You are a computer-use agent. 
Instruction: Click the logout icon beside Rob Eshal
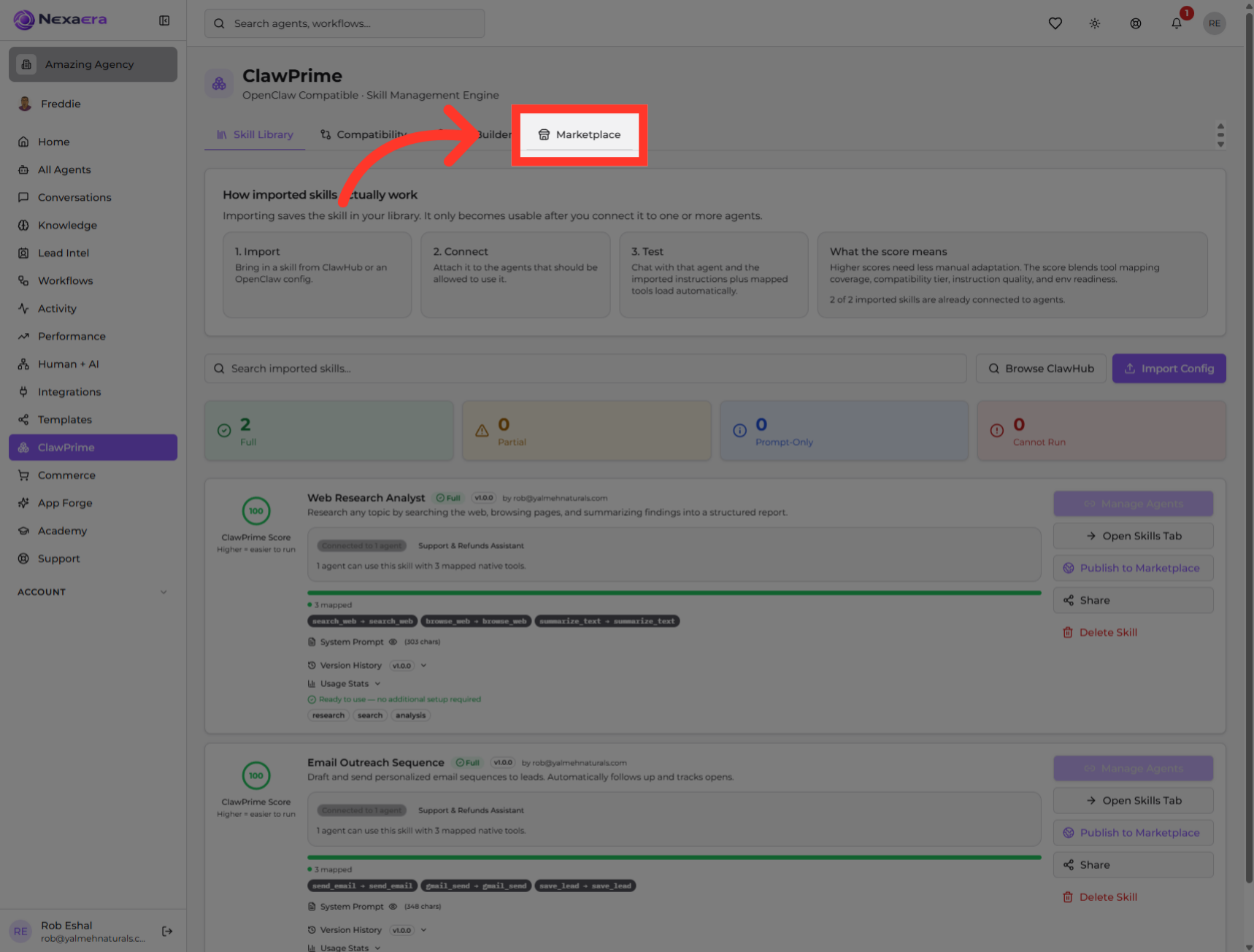coord(167,931)
